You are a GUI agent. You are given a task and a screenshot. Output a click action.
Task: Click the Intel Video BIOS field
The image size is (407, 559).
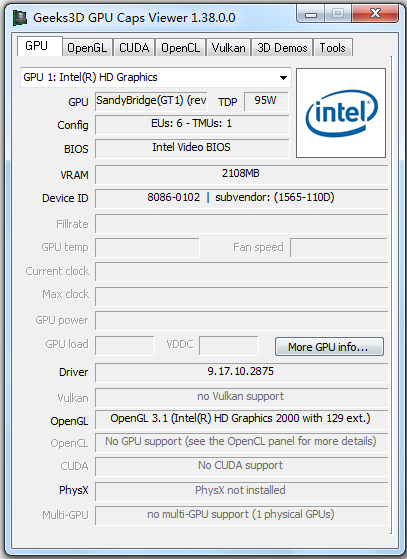(x=192, y=148)
